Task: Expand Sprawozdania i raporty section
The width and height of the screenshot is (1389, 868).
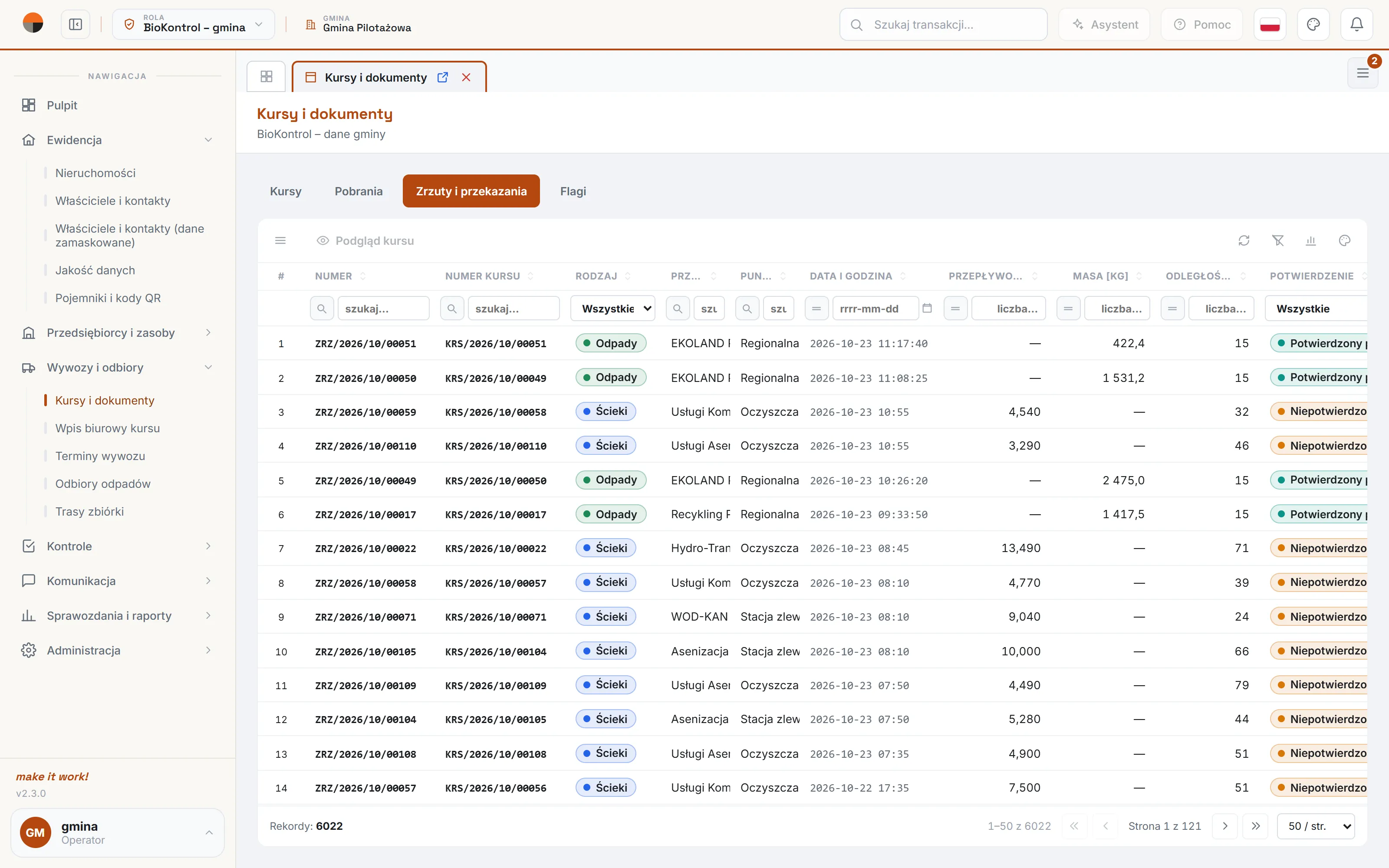Action: 118,615
